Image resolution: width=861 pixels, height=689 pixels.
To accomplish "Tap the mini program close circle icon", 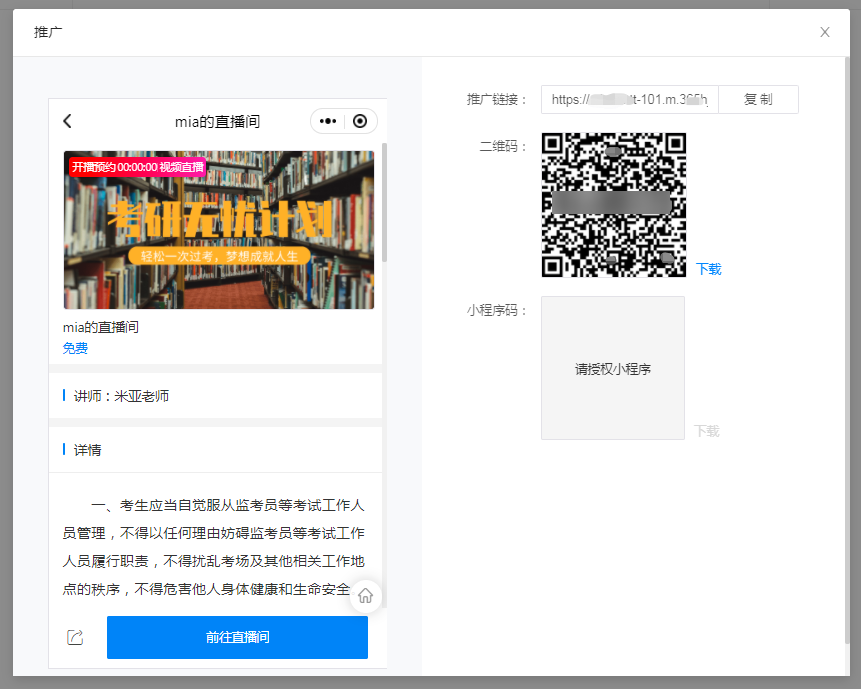I will [x=360, y=121].
